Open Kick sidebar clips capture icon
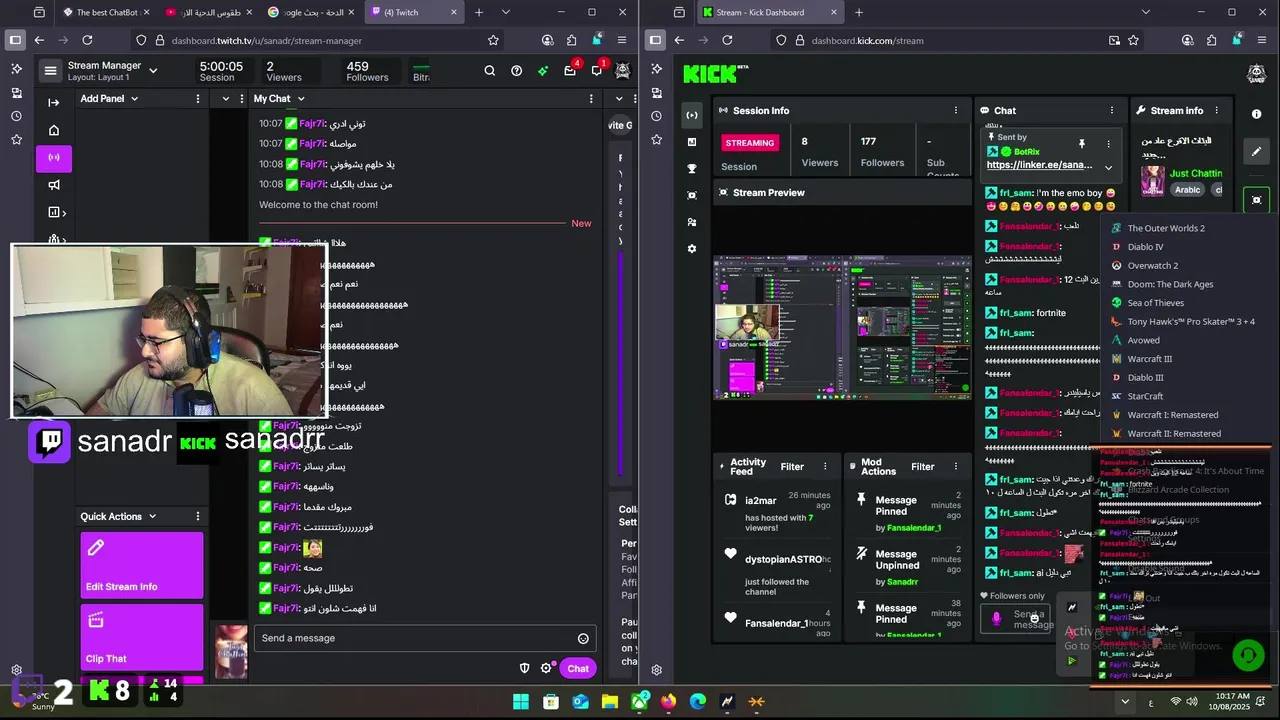Screen dimensions: 1280x720 click(691, 195)
